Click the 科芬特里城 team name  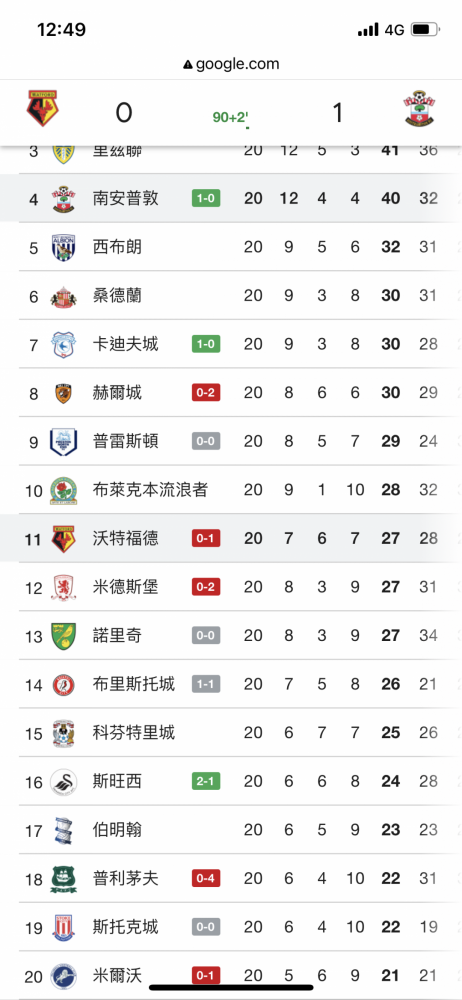pyautogui.click(x=134, y=733)
